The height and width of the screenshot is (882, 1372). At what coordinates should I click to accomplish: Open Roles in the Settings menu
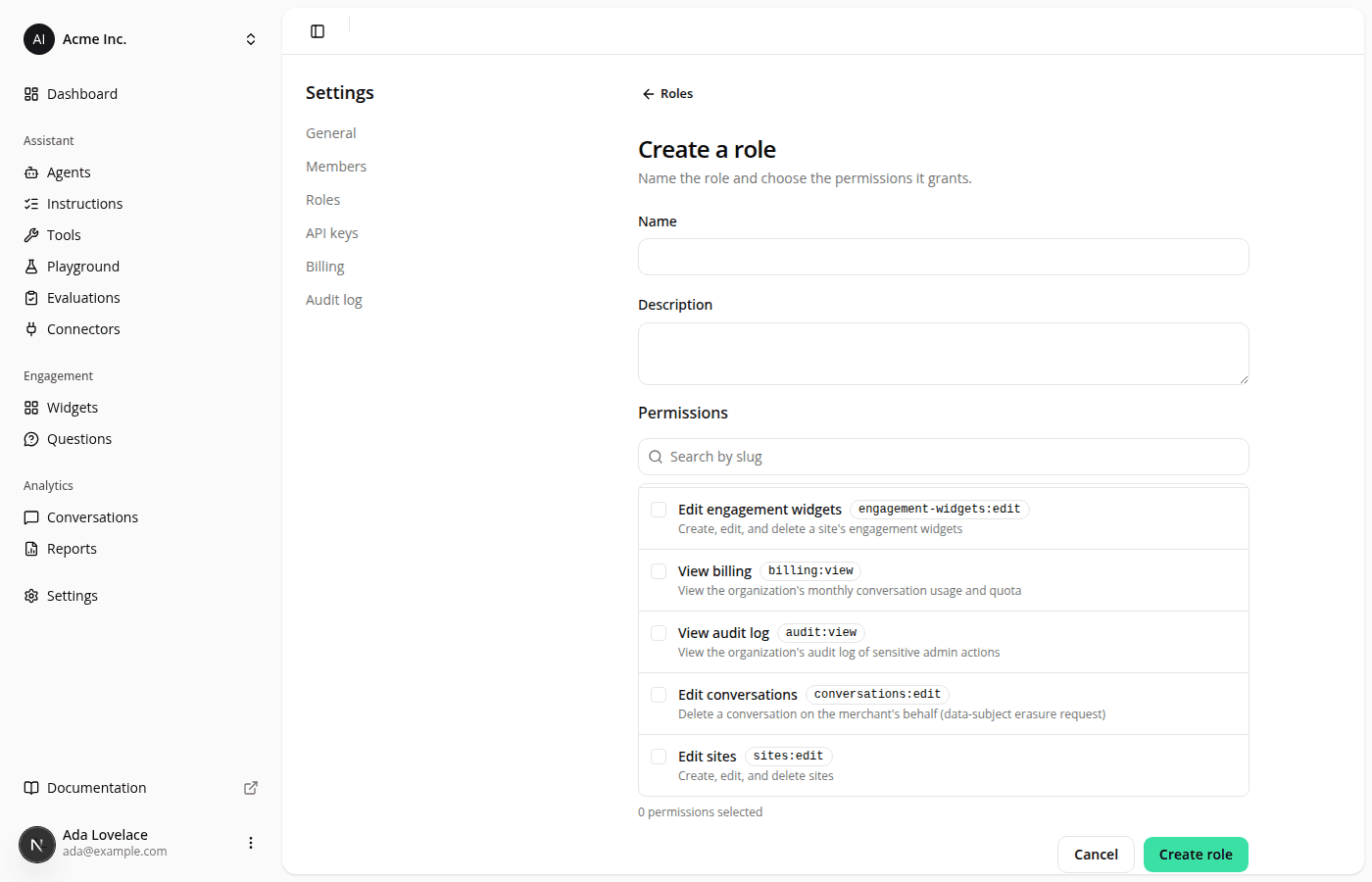click(323, 200)
